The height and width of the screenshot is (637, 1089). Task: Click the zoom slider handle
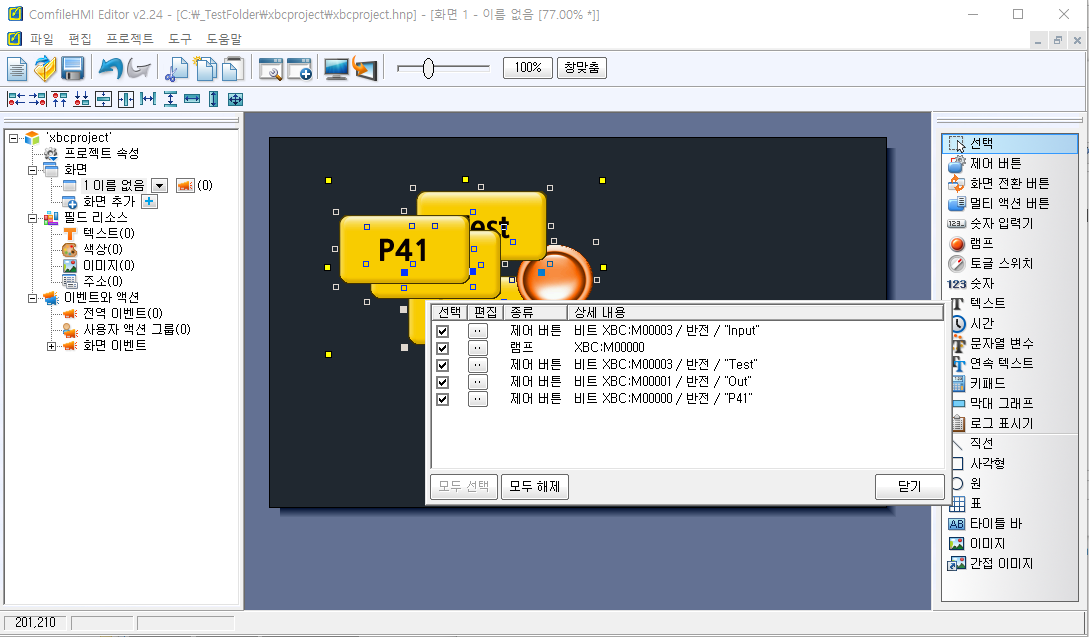[428, 68]
